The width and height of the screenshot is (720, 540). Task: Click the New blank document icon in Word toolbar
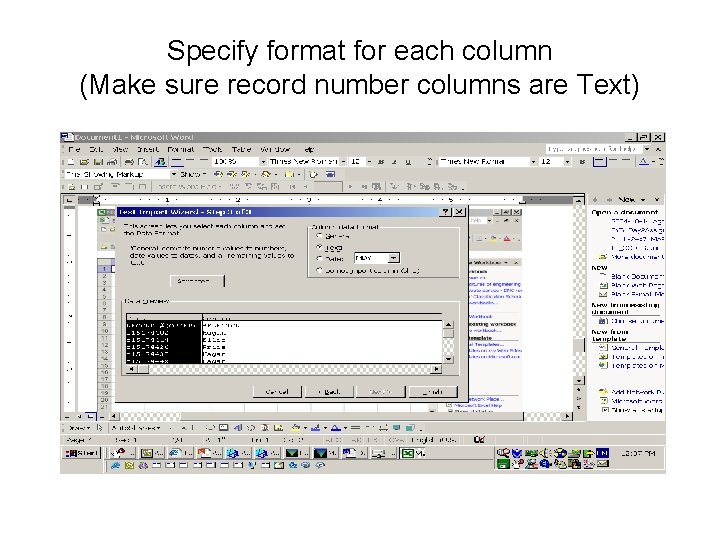71,162
